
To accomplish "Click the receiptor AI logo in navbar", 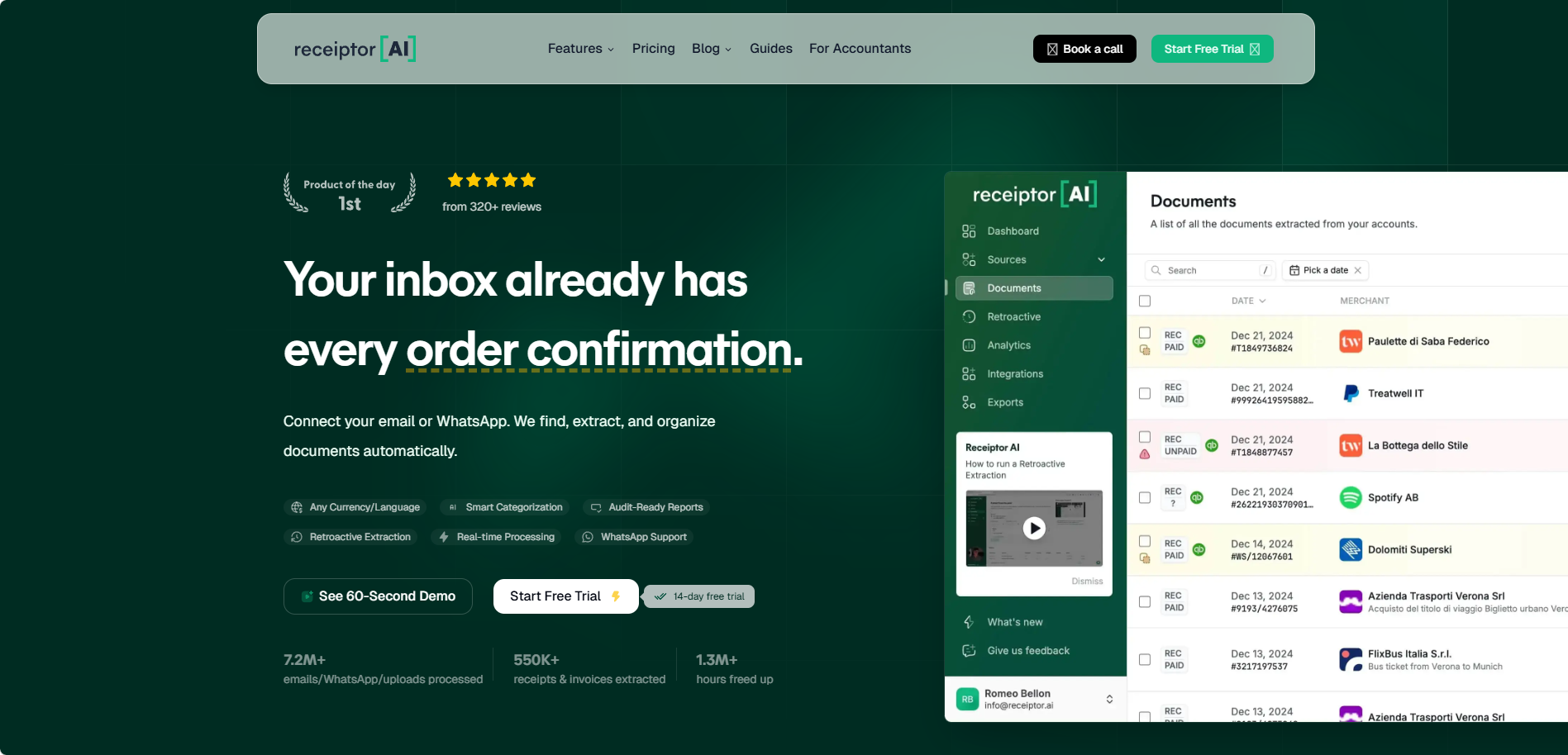I will pos(355,49).
